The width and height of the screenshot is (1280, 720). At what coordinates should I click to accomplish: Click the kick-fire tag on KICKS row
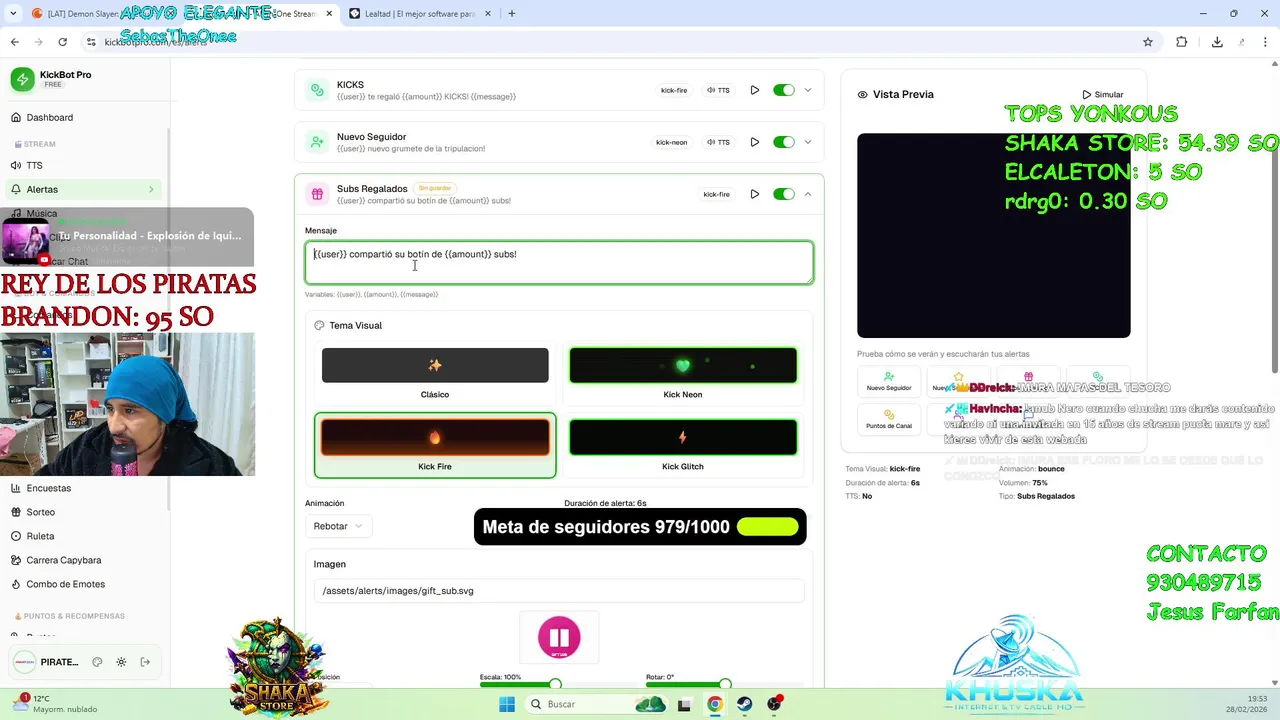[674, 90]
